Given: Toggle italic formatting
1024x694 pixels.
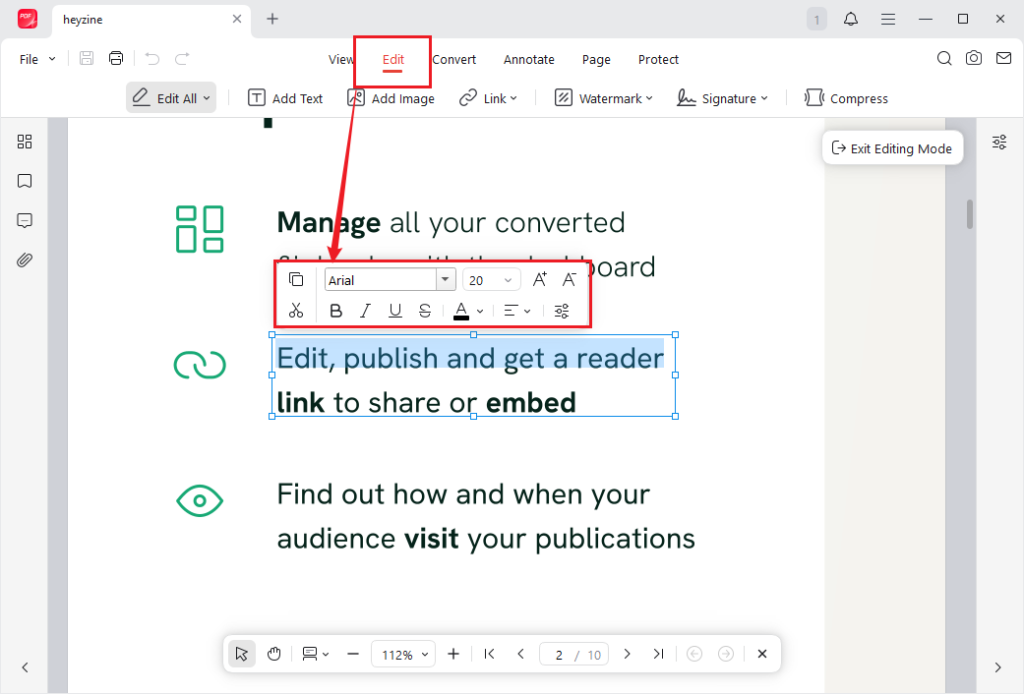Looking at the screenshot, I should [x=365, y=311].
